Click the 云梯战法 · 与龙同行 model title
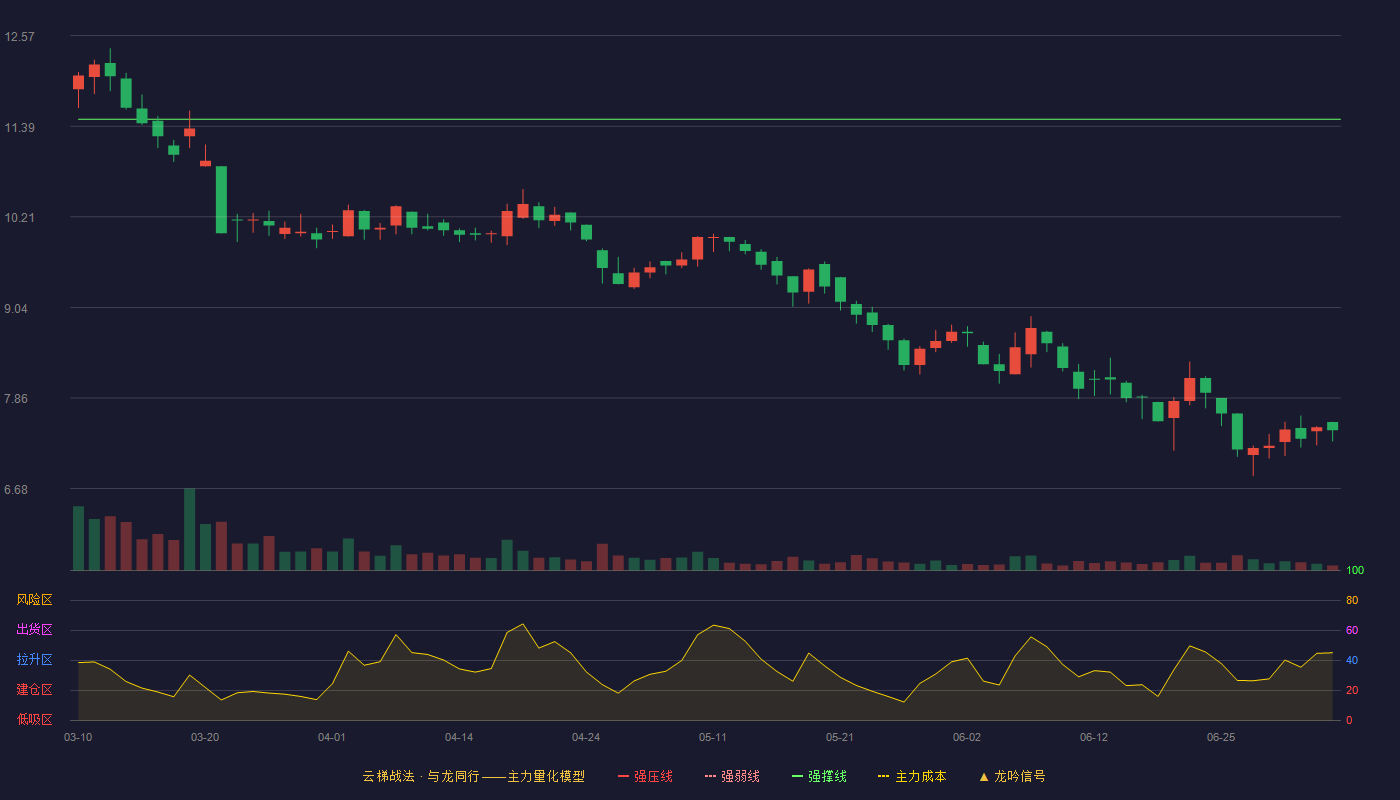The image size is (1400, 800). click(x=474, y=776)
